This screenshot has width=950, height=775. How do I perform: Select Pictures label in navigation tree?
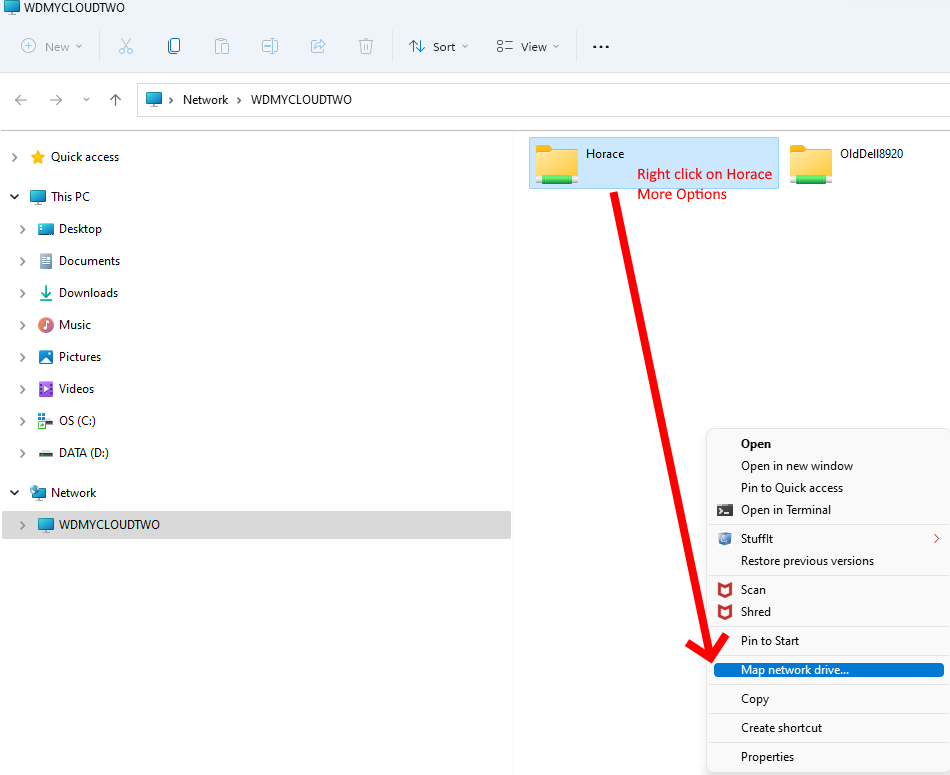coord(80,358)
